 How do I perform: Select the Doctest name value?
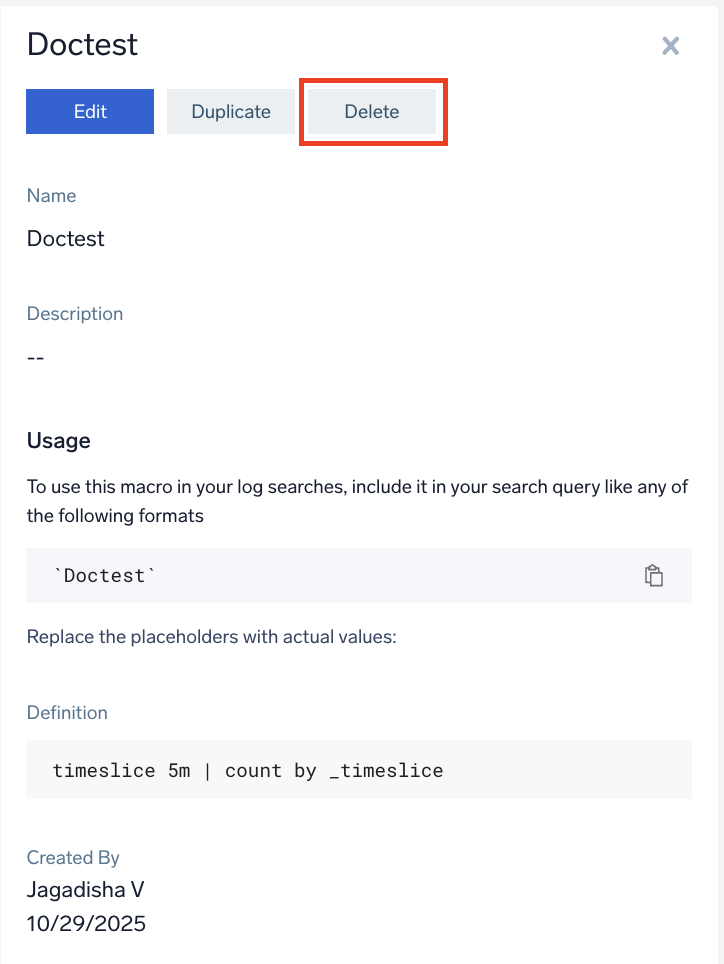coord(66,239)
